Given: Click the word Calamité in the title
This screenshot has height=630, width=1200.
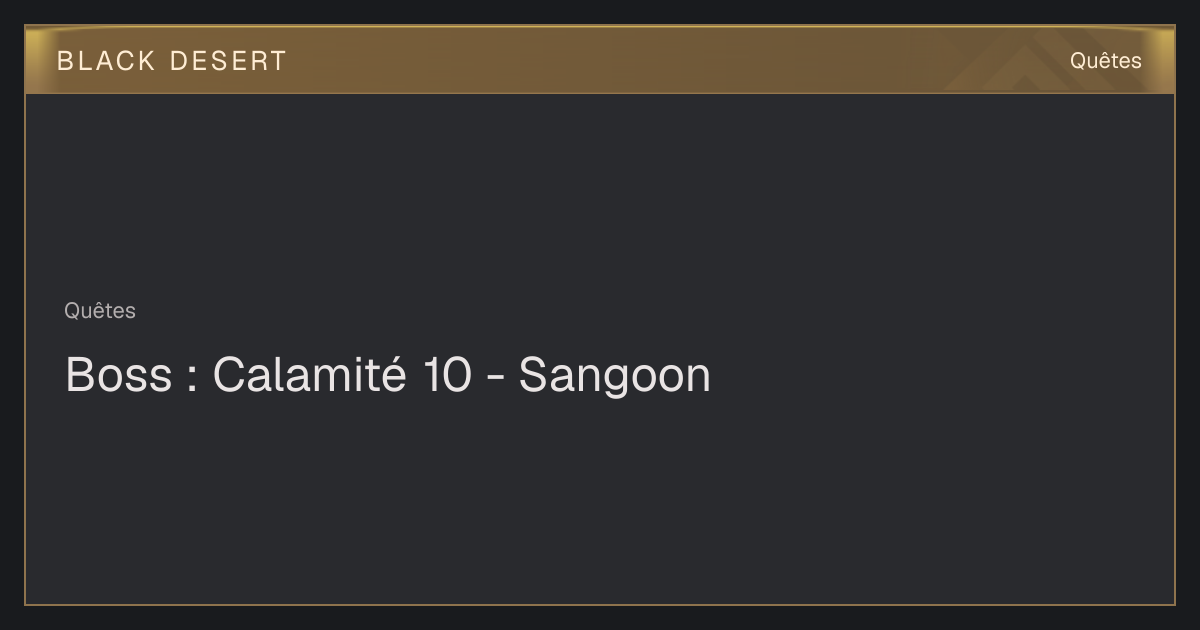Looking at the screenshot, I should coord(309,375).
